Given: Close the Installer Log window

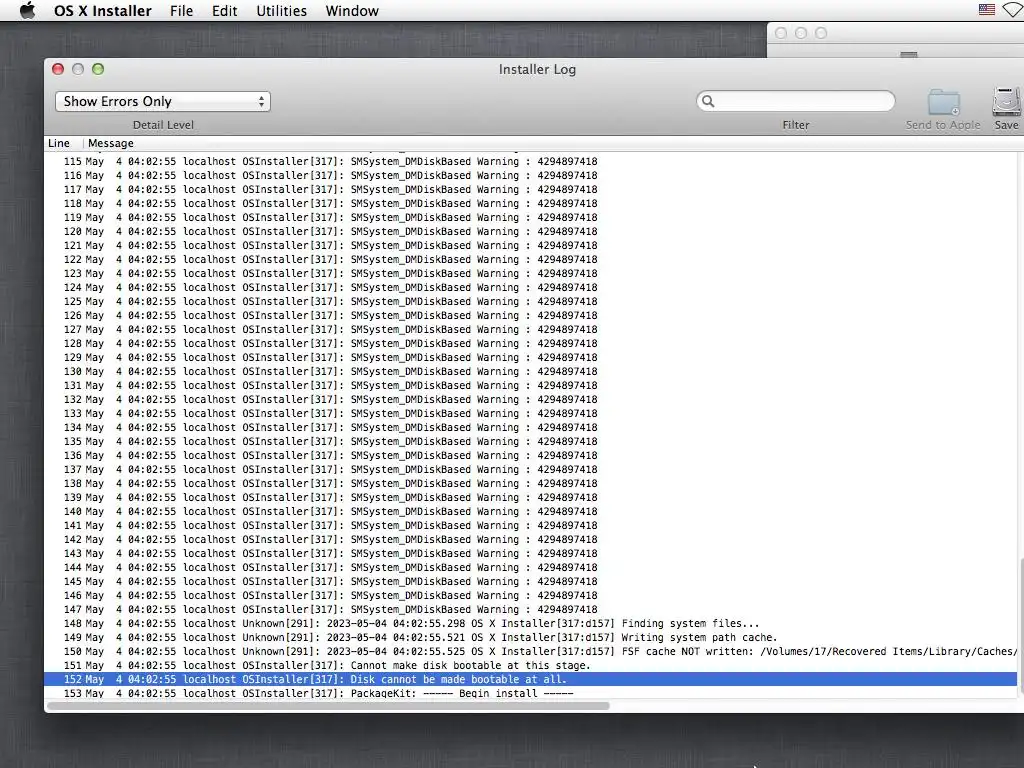Looking at the screenshot, I should coord(58,69).
